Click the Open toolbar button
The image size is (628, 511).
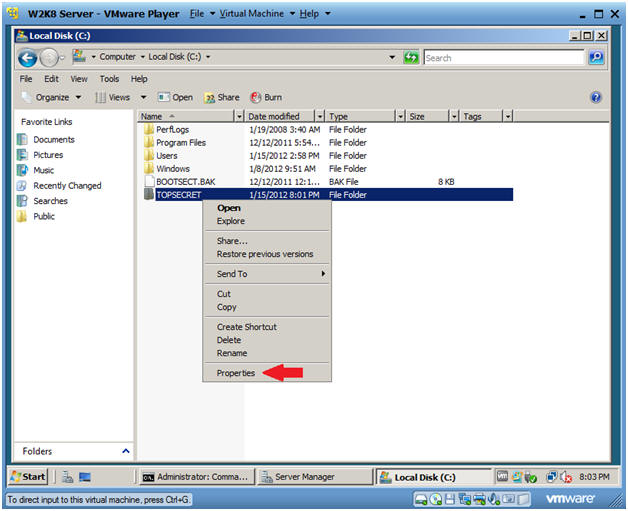175,97
